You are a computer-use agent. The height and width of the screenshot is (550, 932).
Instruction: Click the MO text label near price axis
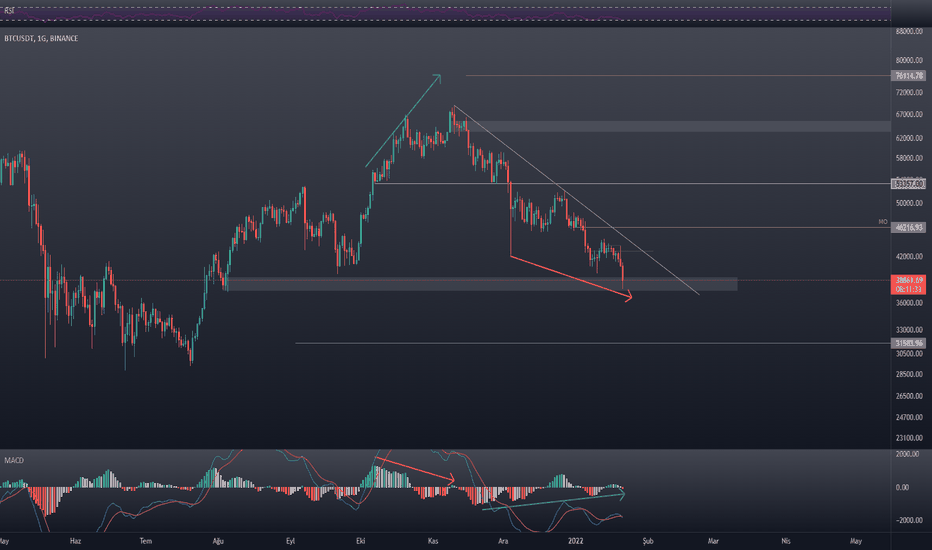883,221
